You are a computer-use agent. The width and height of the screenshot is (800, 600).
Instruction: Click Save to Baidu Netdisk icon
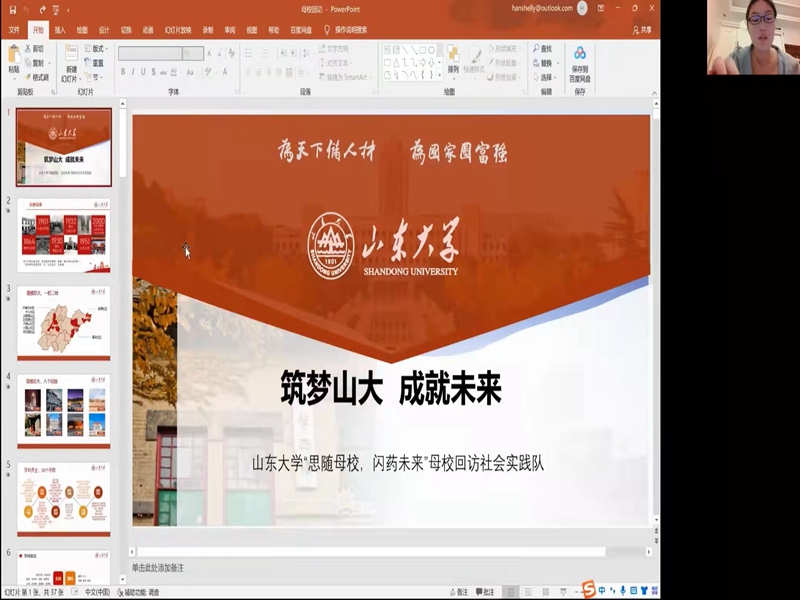pos(580,62)
